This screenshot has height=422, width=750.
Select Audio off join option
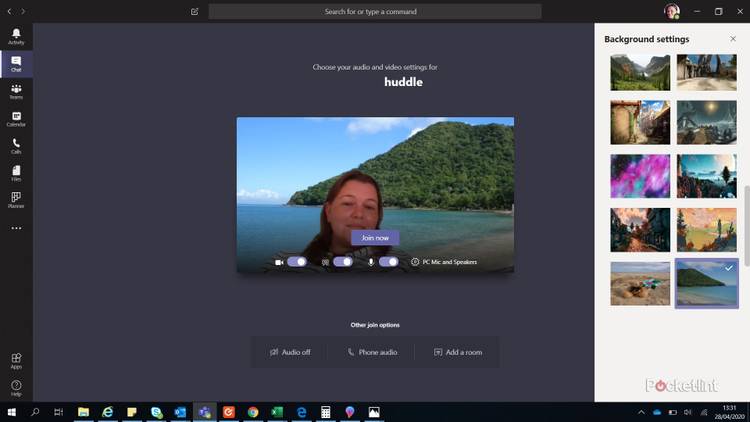[290, 352]
